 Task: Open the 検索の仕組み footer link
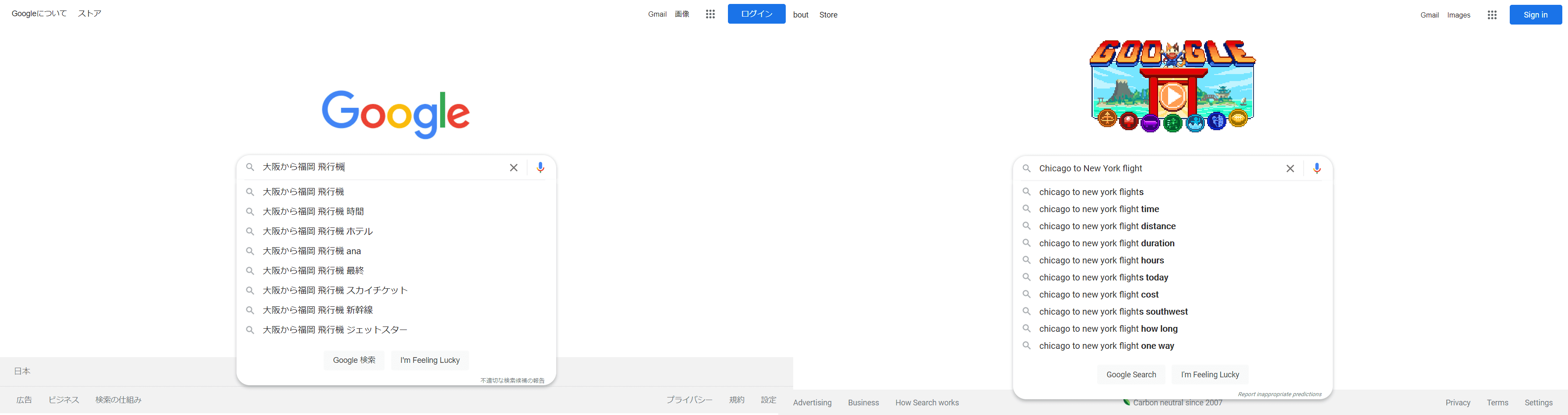click(118, 400)
